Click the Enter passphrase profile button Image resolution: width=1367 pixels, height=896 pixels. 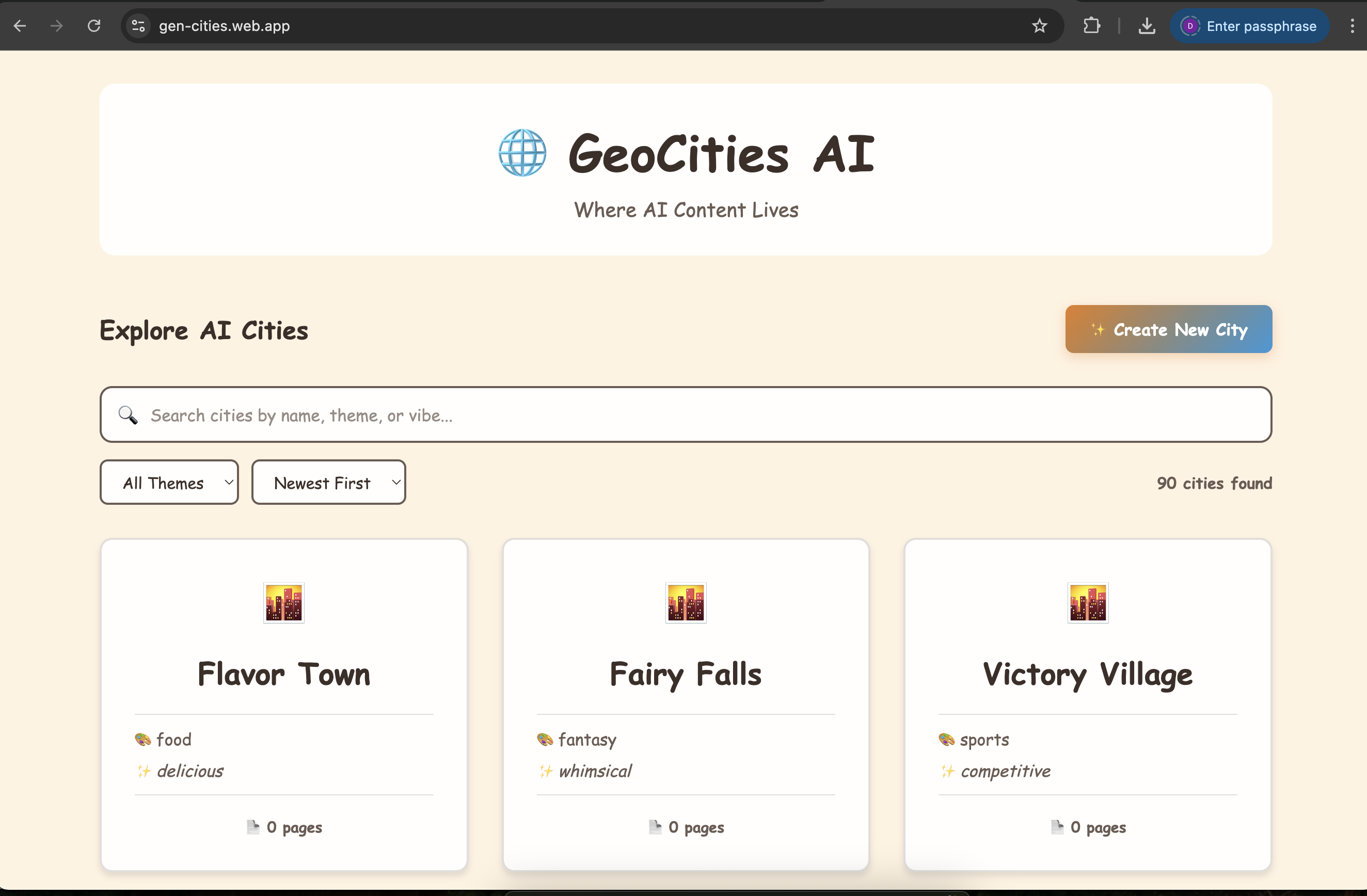[x=1250, y=26]
